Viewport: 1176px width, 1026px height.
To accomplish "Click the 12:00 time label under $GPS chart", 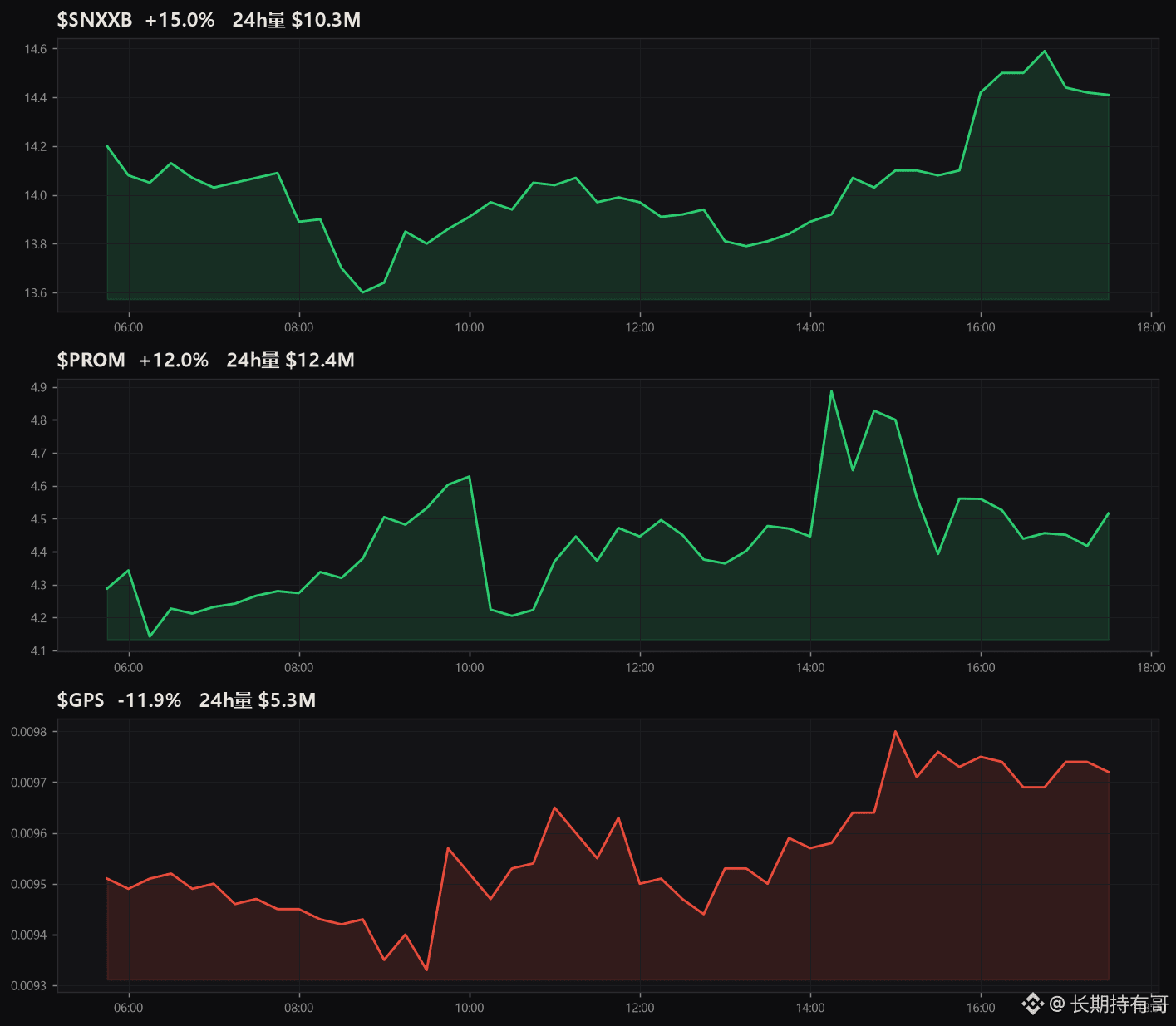I will point(640,1008).
